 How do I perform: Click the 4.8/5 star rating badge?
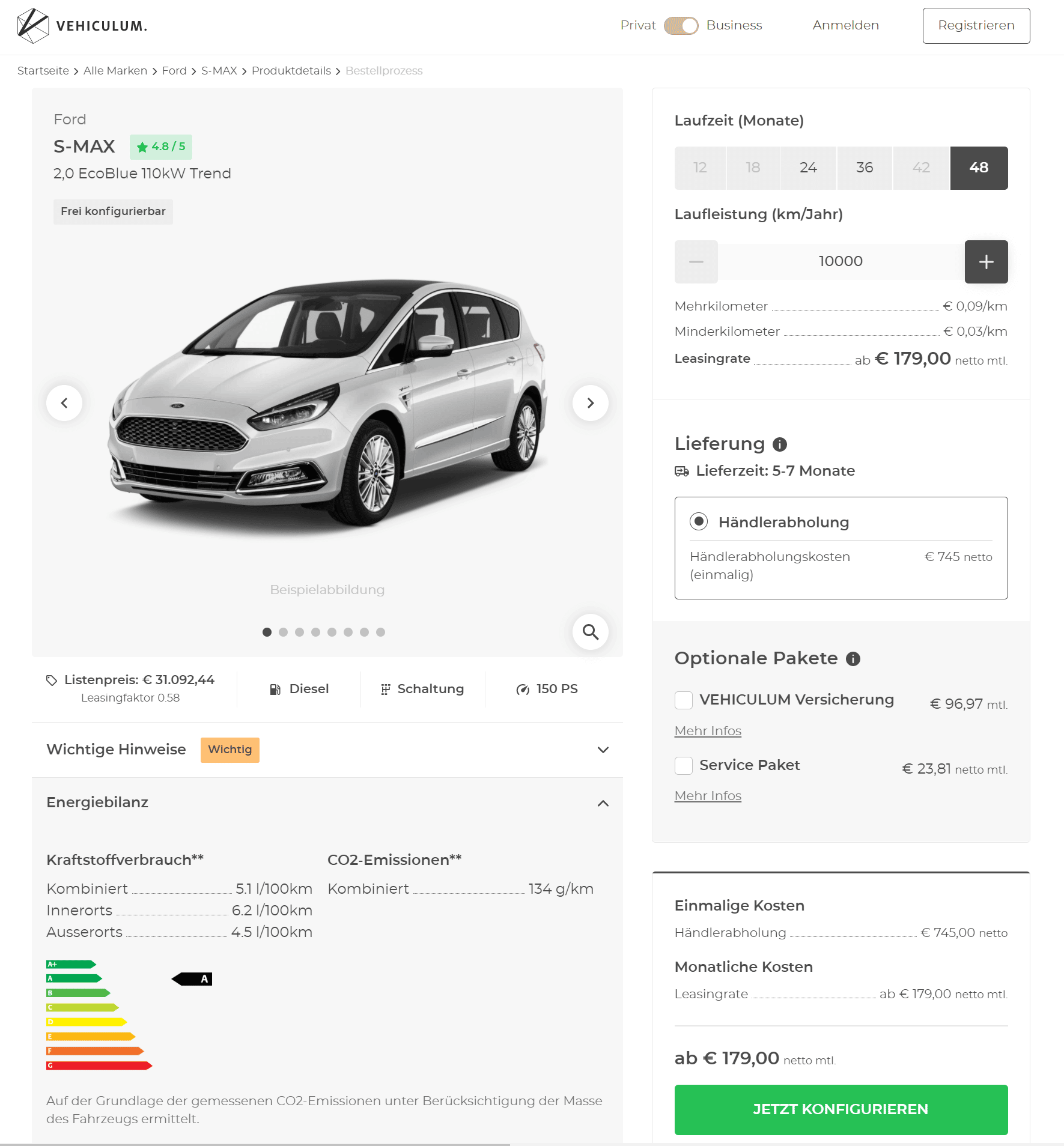[161, 147]
